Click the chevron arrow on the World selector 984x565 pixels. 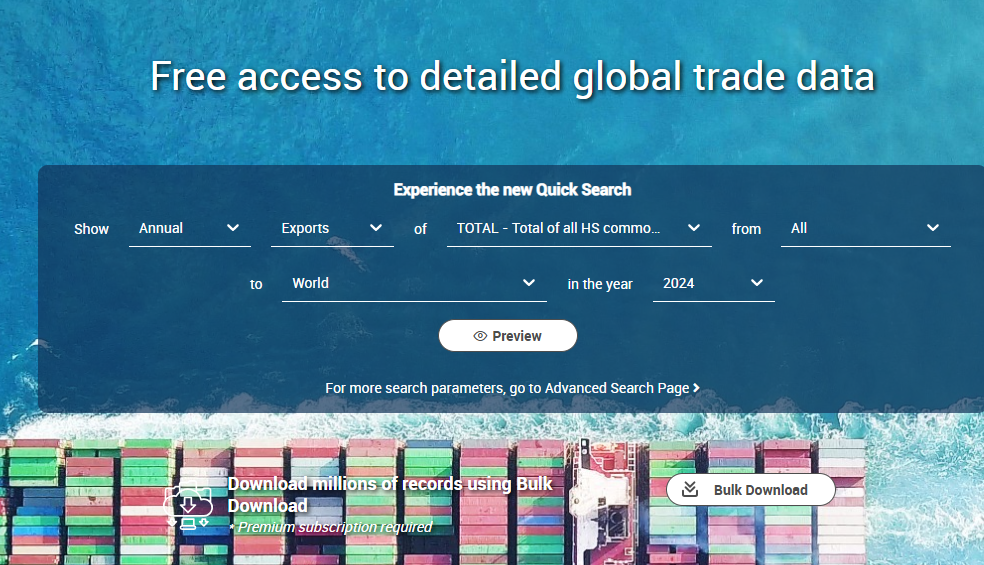[x=529, y=283]
